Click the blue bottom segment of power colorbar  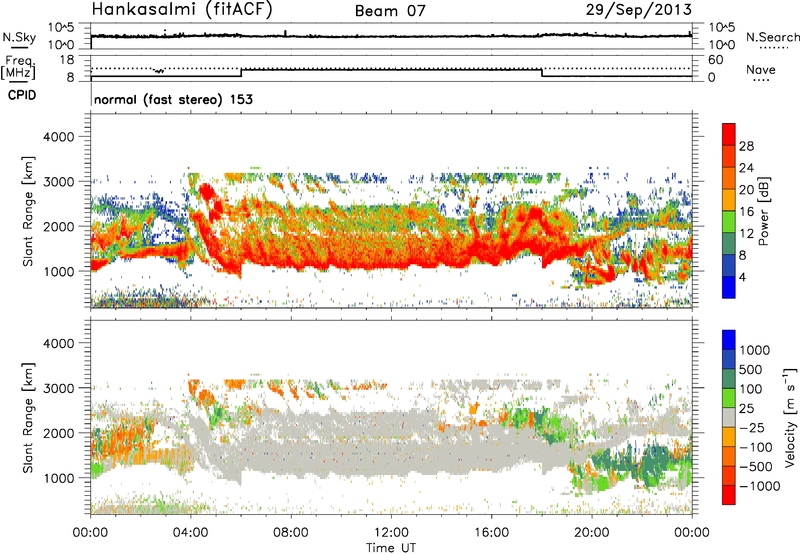[x=729, y=287]
